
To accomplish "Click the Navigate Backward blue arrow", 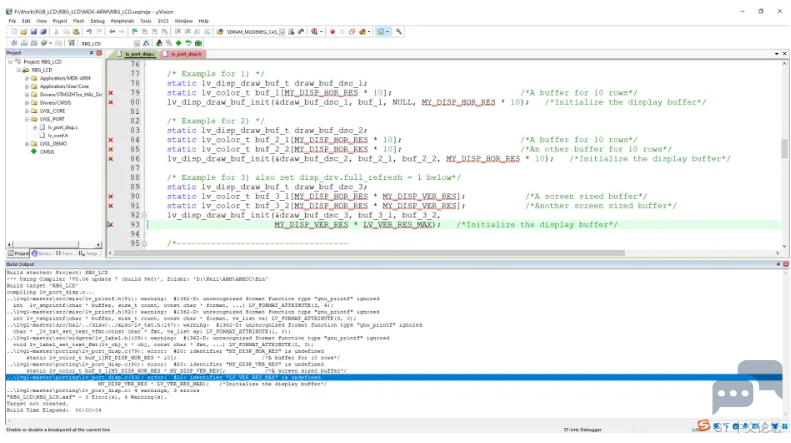I will click(x=112, y=32).
